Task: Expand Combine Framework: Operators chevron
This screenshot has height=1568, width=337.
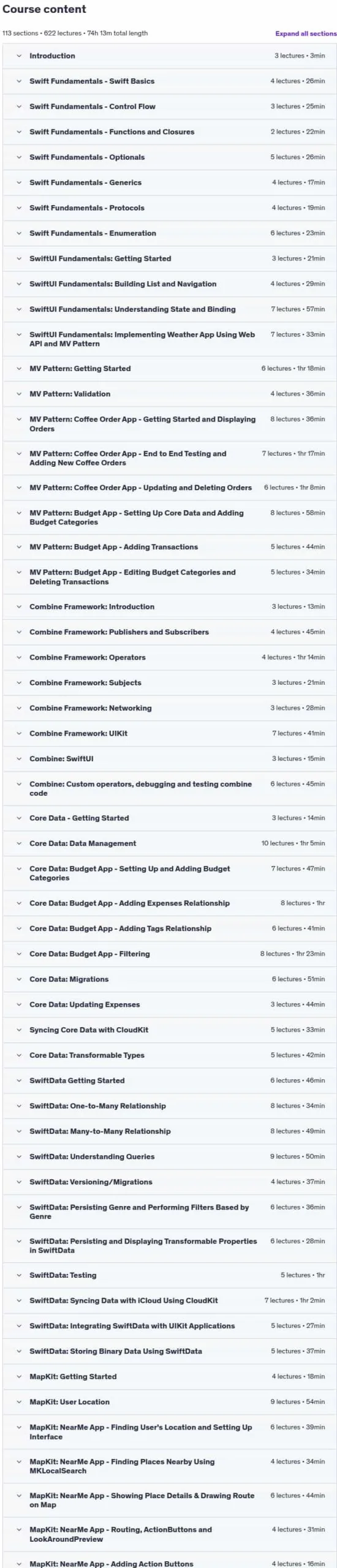Action: pos(19,658)
